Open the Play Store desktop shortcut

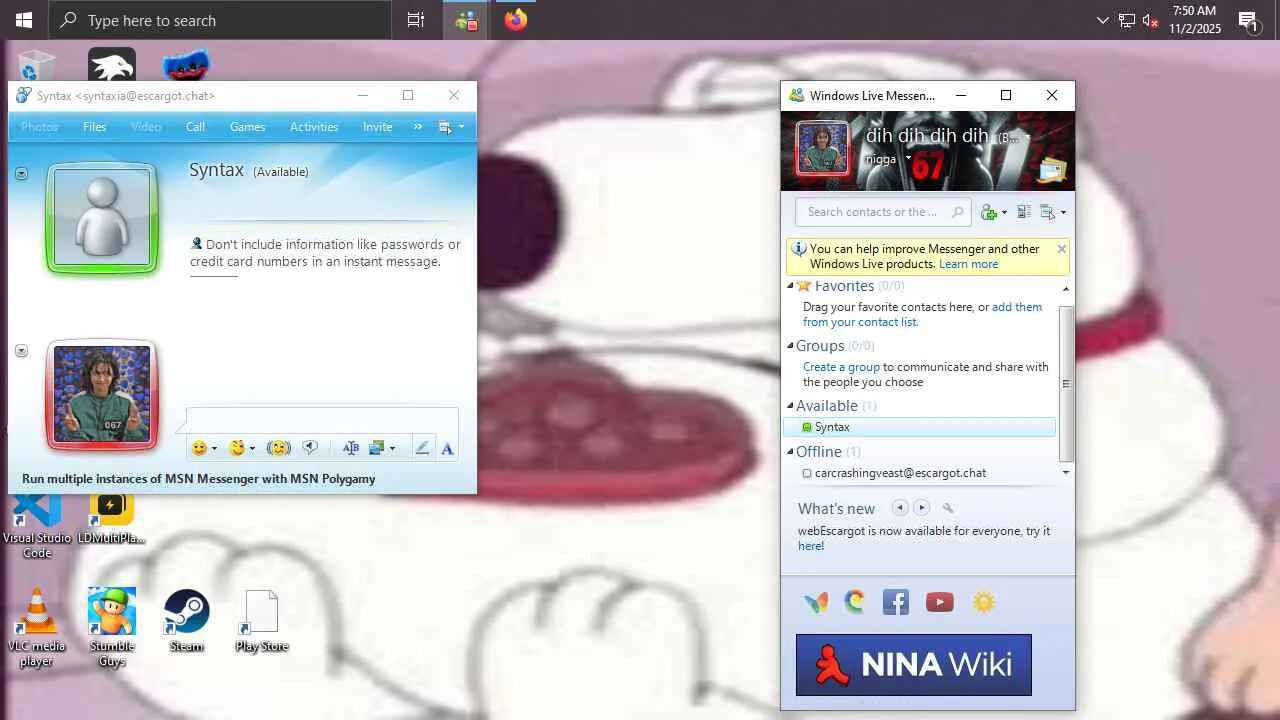[262, 620]
